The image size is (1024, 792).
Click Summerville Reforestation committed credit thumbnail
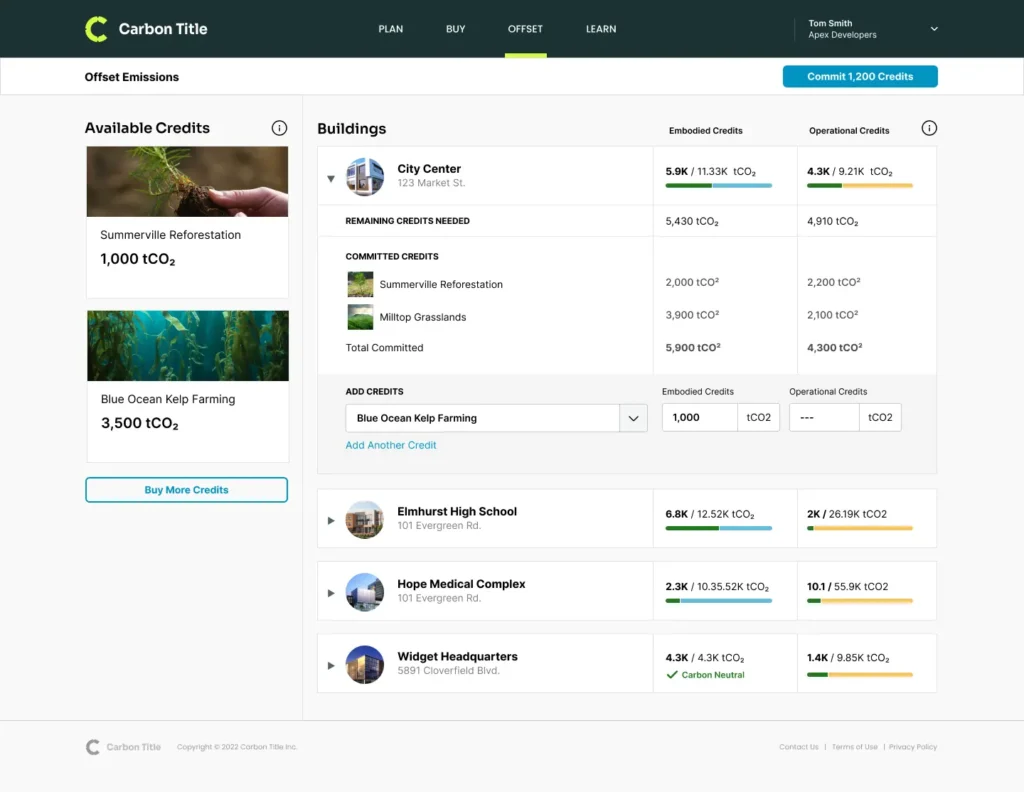pyautogui.click(x=360, y=285)
